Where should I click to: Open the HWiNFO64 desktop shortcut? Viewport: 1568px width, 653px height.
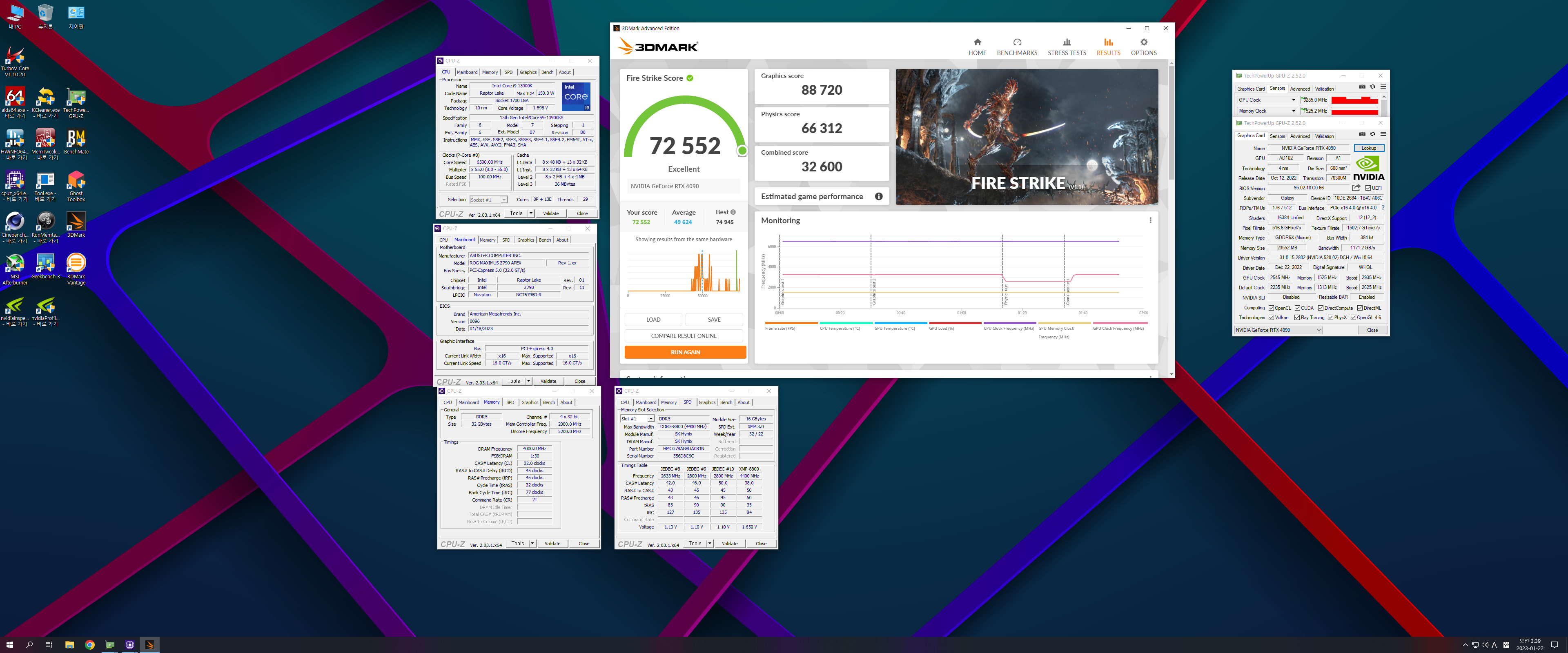(x=15, y=145)
